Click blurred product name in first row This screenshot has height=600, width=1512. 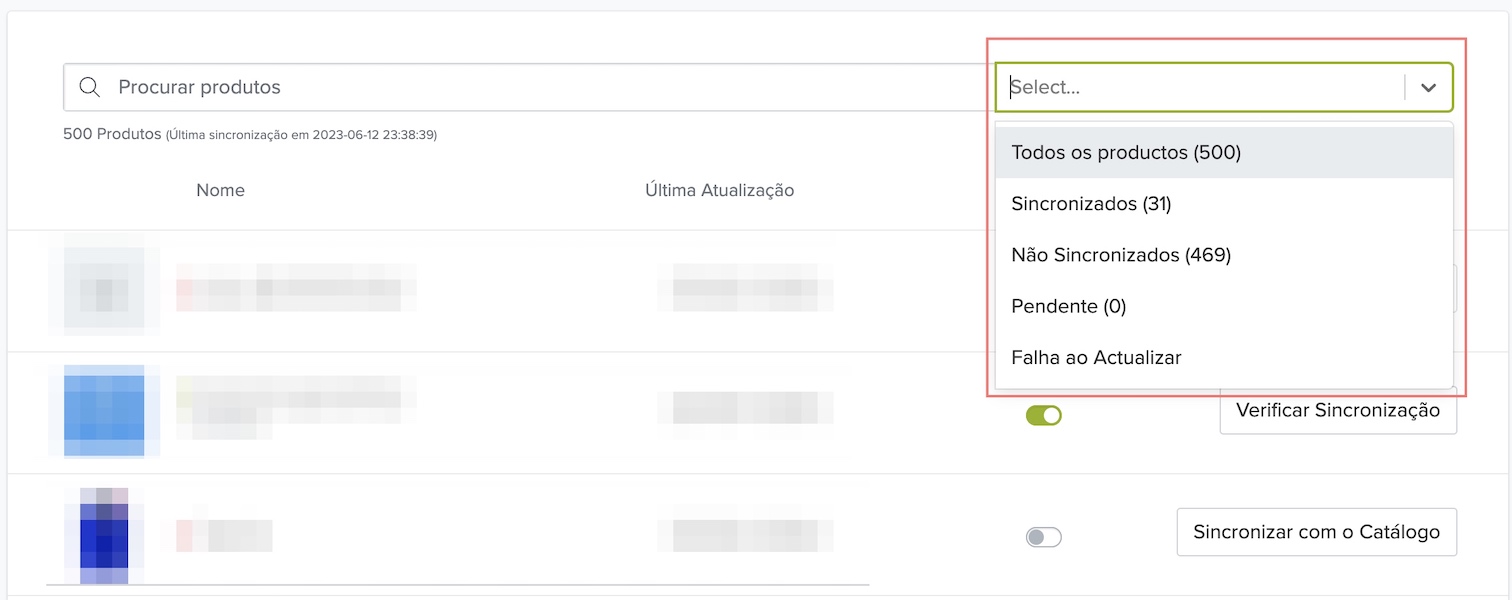point(296,286)
